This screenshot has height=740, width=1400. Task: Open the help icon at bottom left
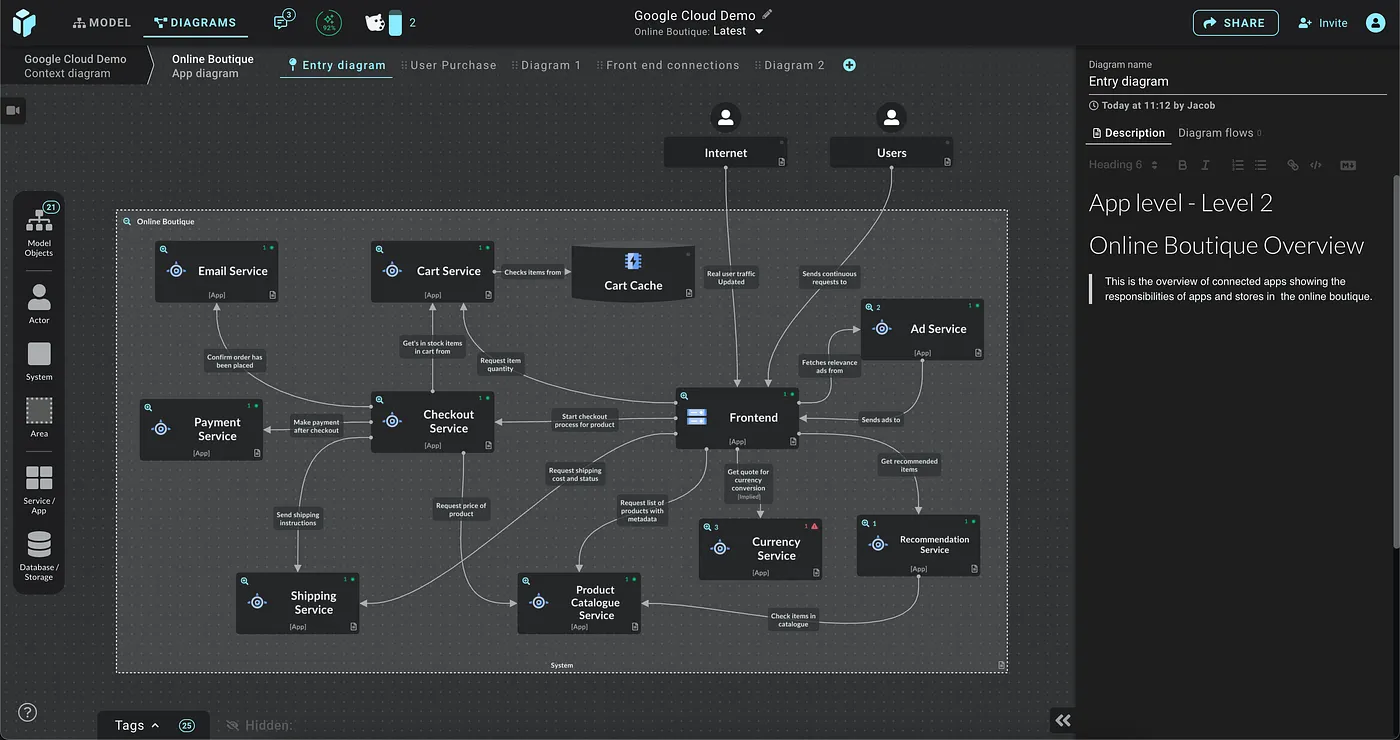(x=27, y=712)
